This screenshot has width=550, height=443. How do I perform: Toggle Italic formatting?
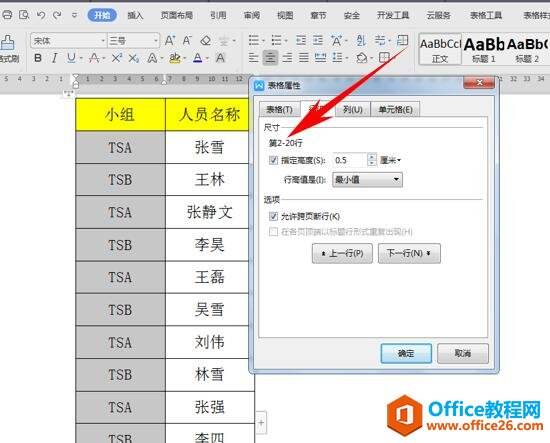pos(54,58)
